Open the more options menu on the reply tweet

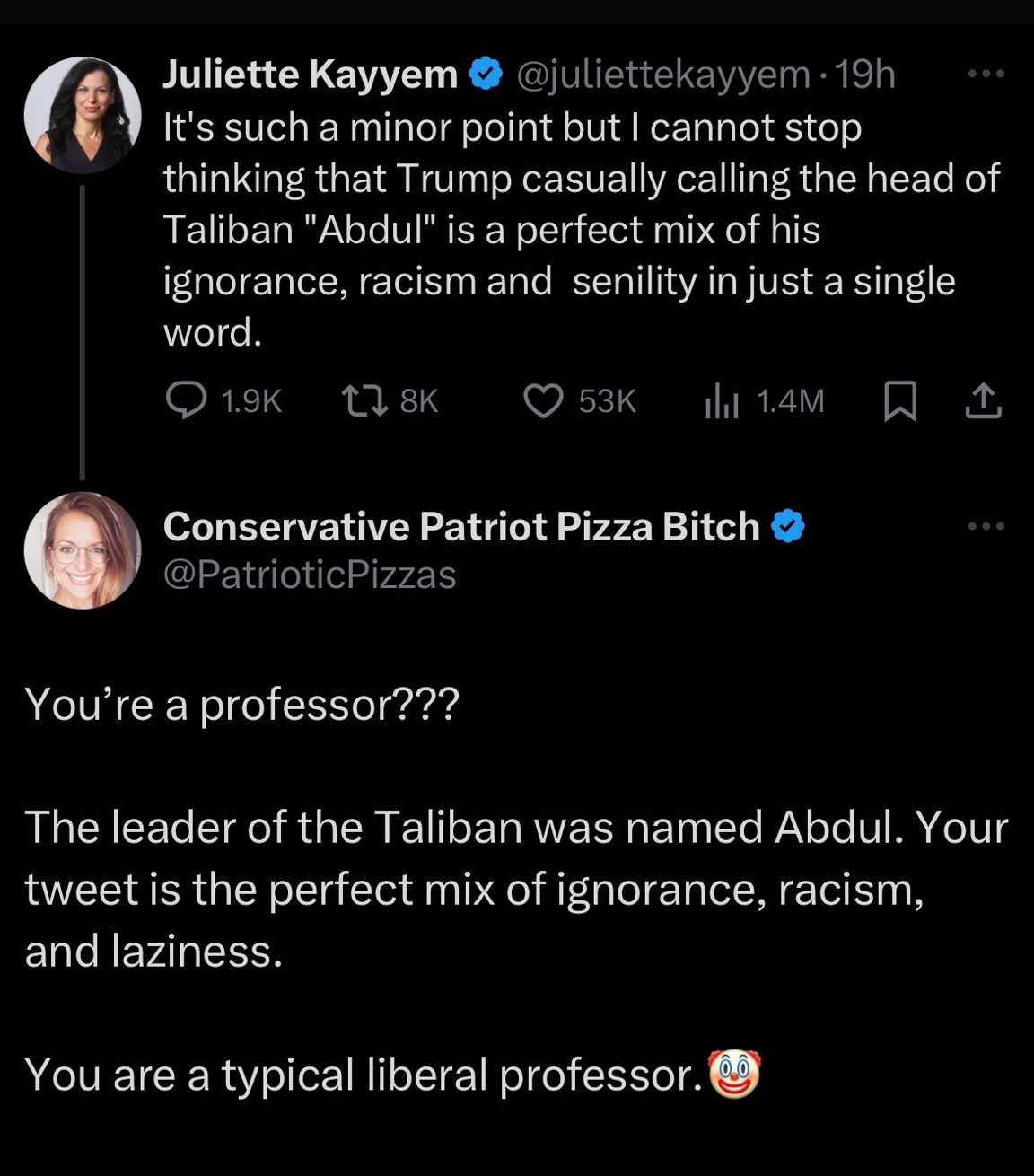pos(986,526)
